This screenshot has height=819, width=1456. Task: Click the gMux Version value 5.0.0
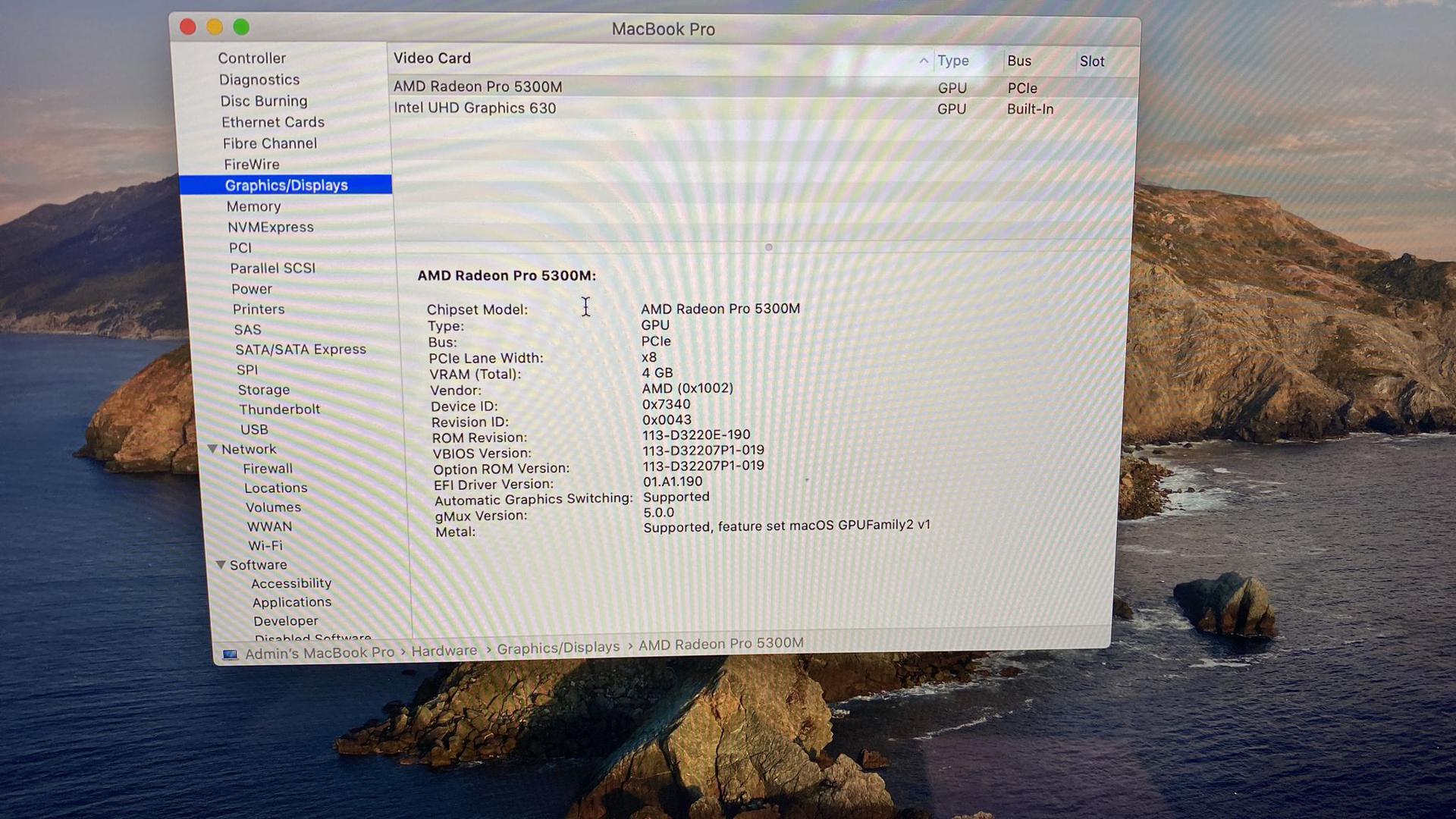click(659, 513)
